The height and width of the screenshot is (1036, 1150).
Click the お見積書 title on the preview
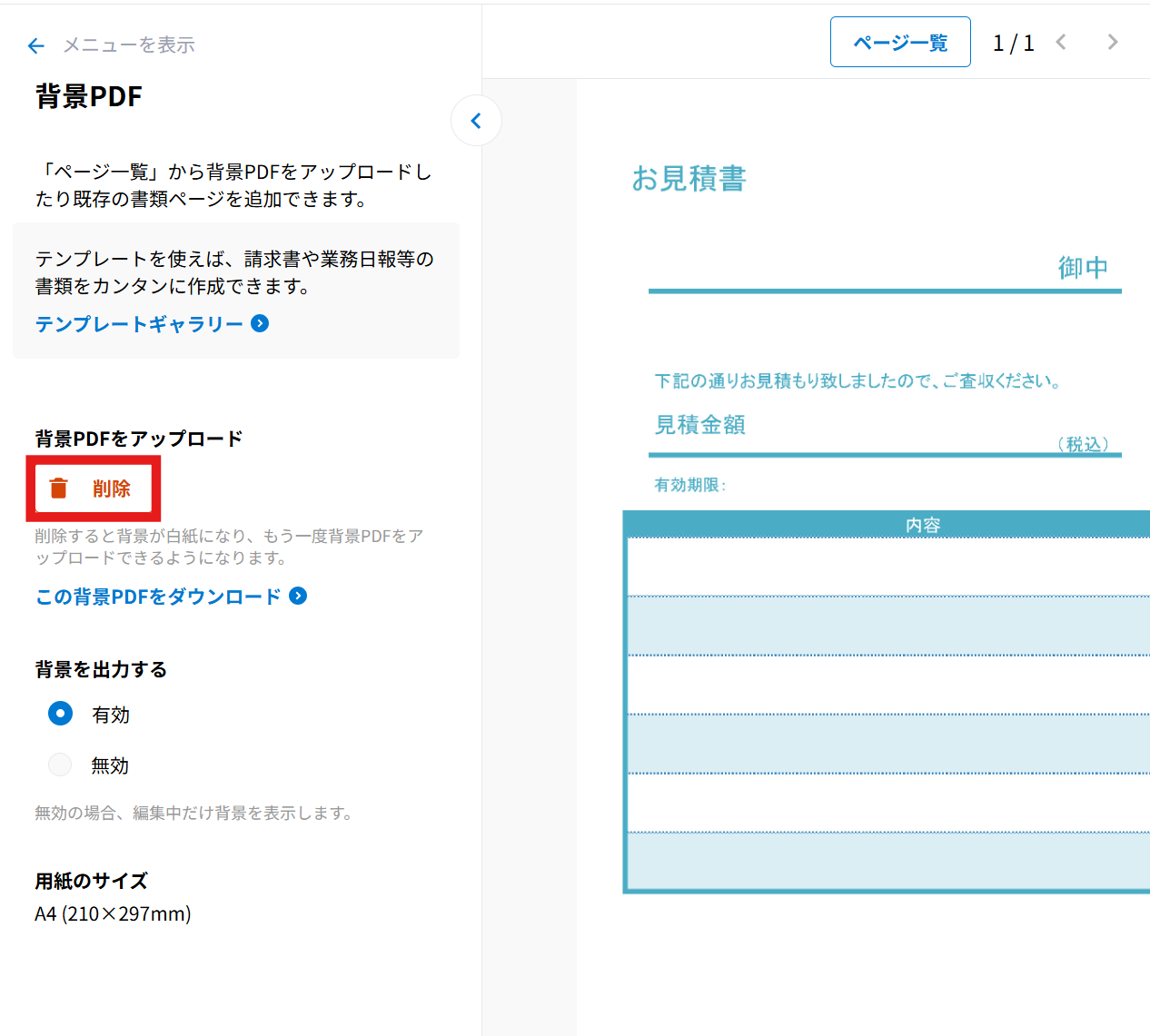(x=689, y=179)
